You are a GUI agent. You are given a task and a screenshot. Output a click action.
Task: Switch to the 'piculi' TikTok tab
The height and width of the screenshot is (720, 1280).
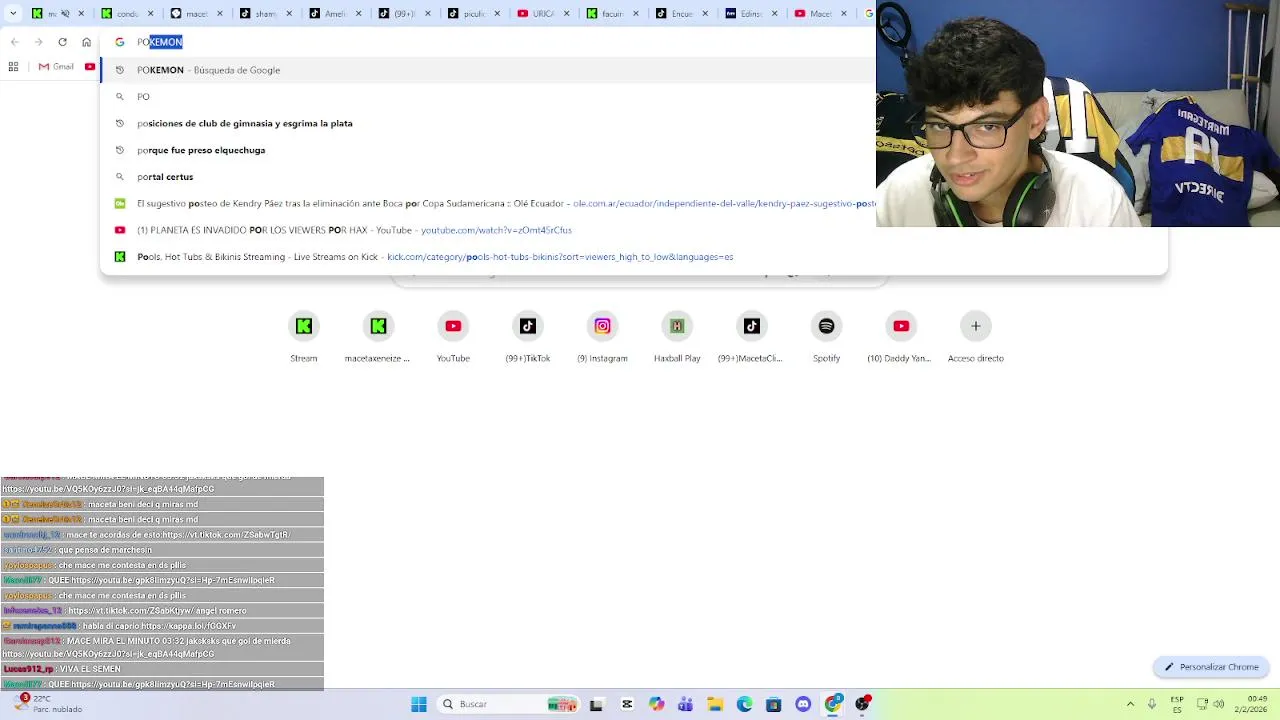(472, 13)
